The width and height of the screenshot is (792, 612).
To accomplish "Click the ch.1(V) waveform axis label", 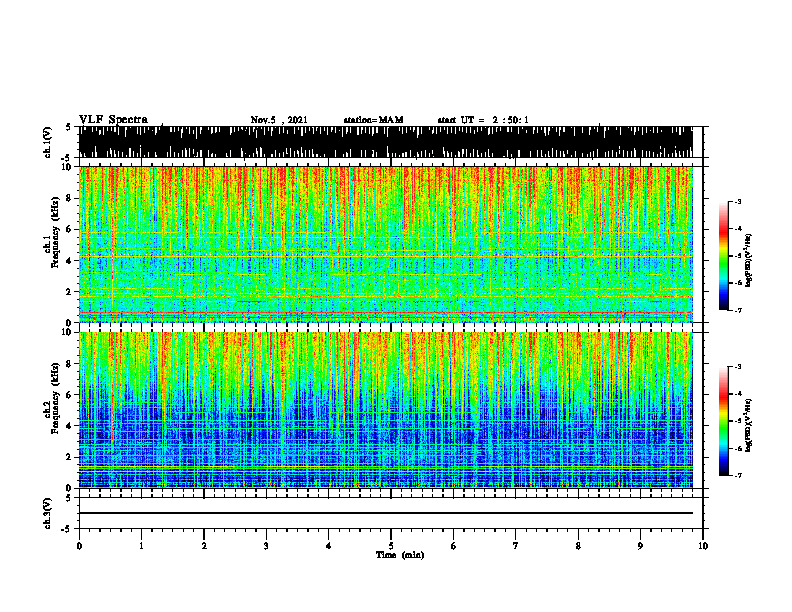I will pyautogui.click(x=47, y=142).
